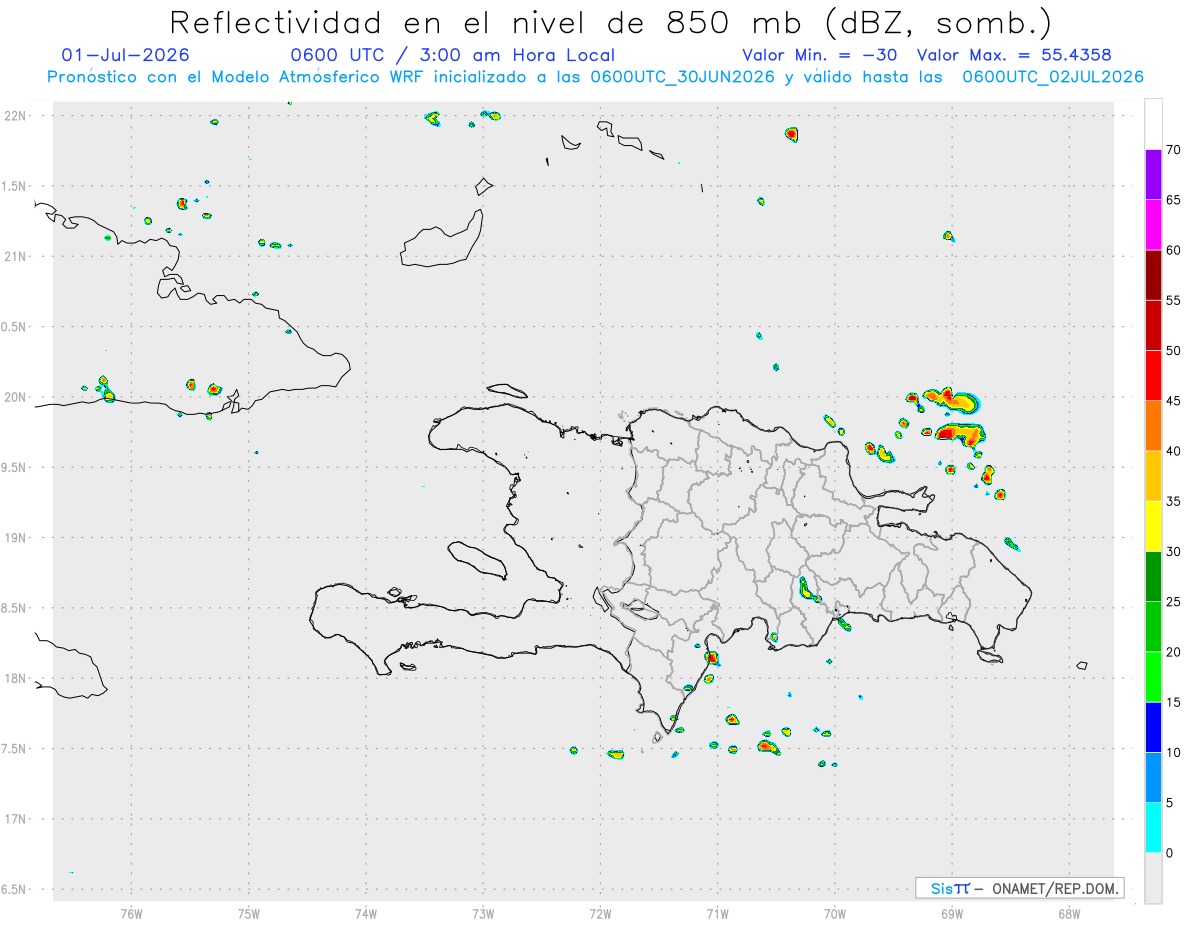This screenshot has height=927, width=1200.
Task: Click the '68W' longitude axis label
Action: pyautogui.click(x=1069, y=914)
